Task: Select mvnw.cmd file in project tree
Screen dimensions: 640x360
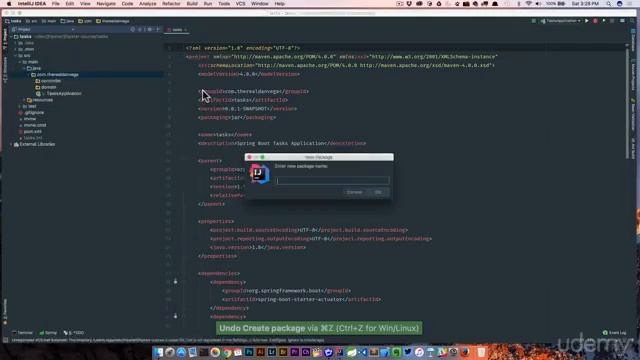Action: tap(32, 125)
